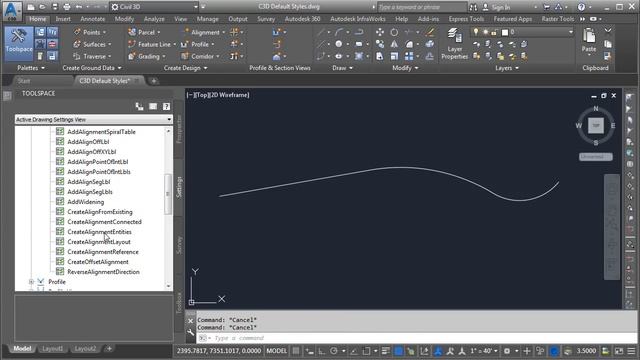Image resolution: width=640 pixels, height=360 pixels.
Task: Click the Toolspace tree vertical scrollbar thumb
Action: pos(167,194)
